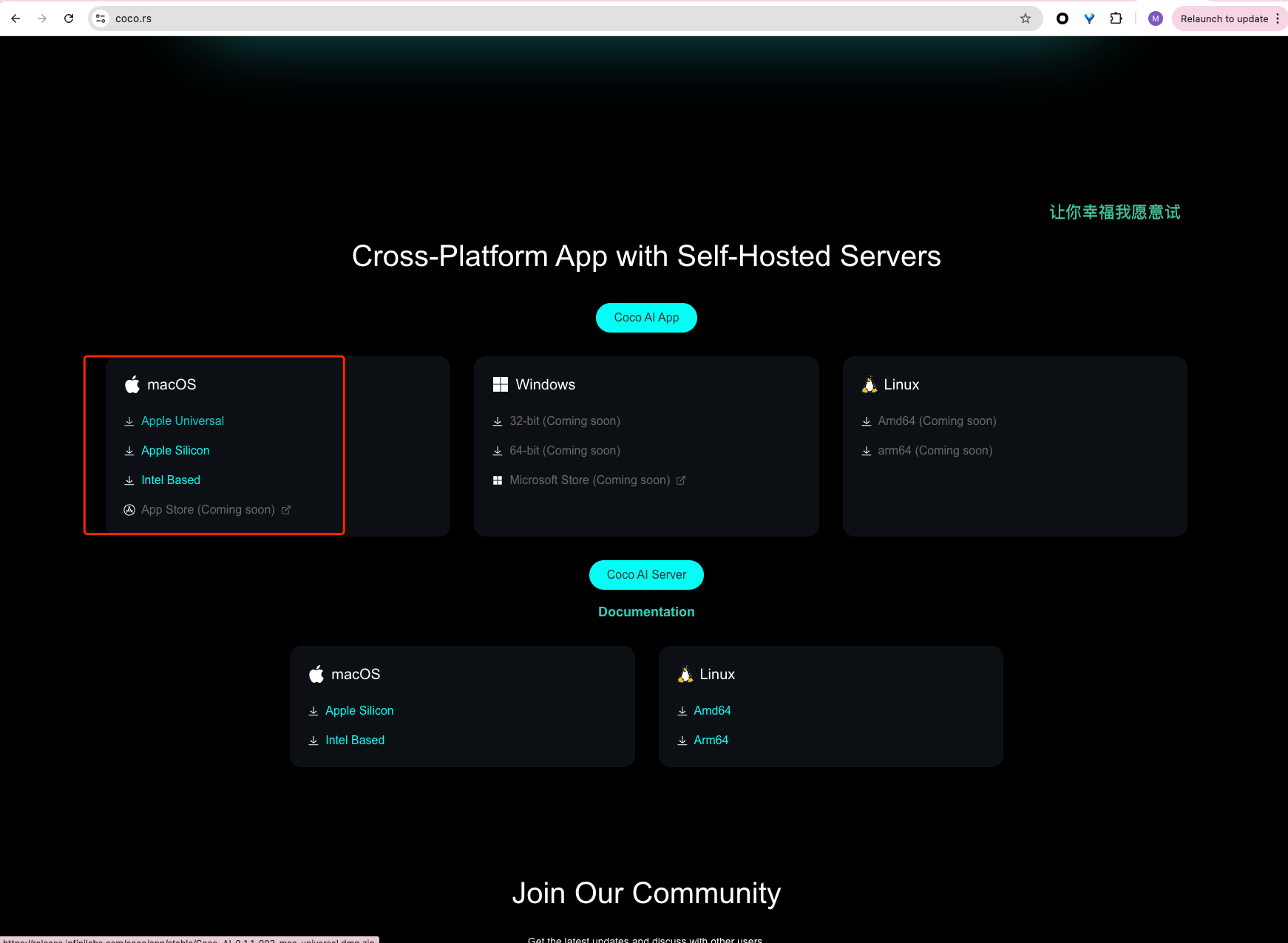This screenshot has height=943, width=1288.
Task: Click the circular black extension icon
Action: (x=1062, y=18)
